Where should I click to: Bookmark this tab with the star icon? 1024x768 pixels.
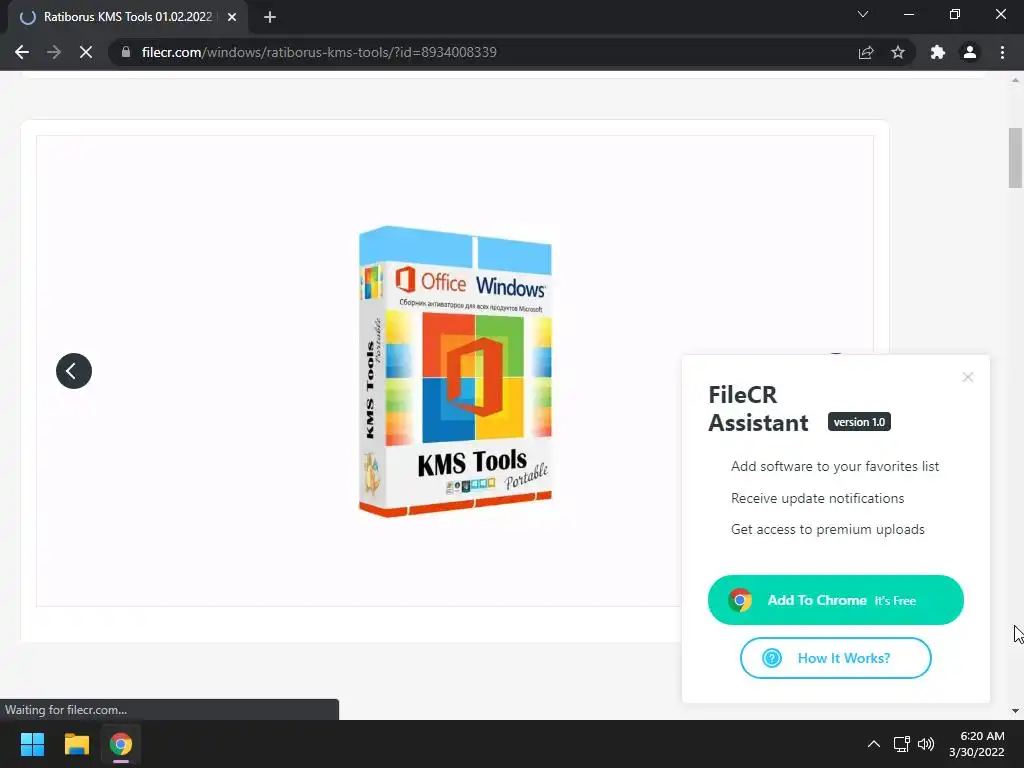pos(898,52)
